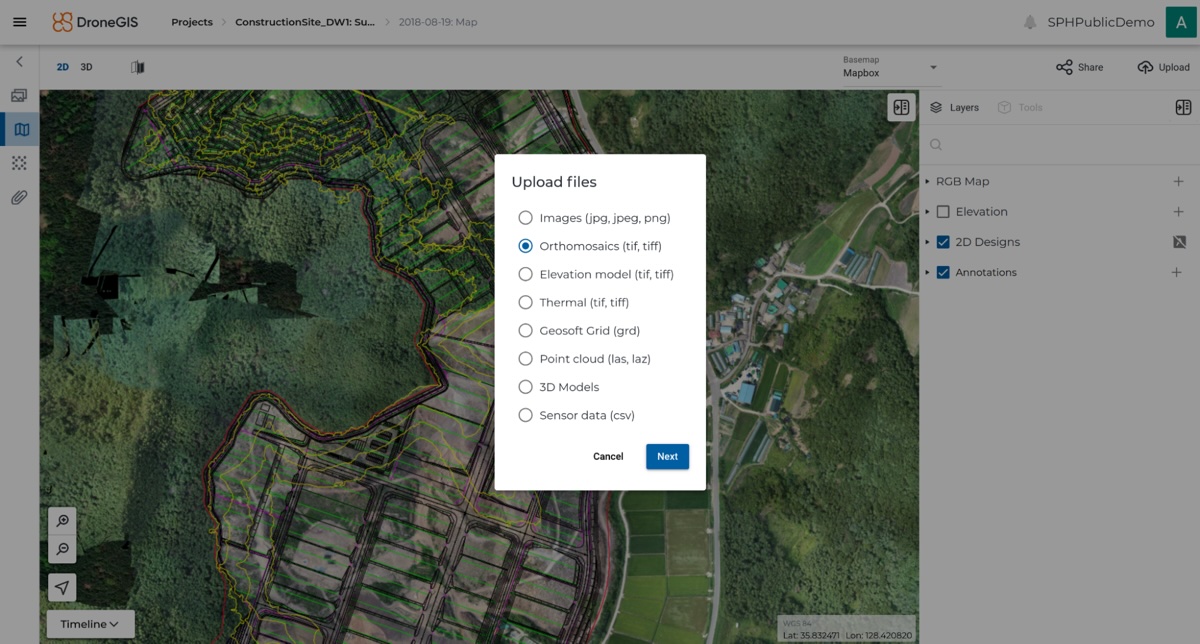
Task: Select the Map view sidebar icon
Action: pyautogui.click(x=22, y=129)
